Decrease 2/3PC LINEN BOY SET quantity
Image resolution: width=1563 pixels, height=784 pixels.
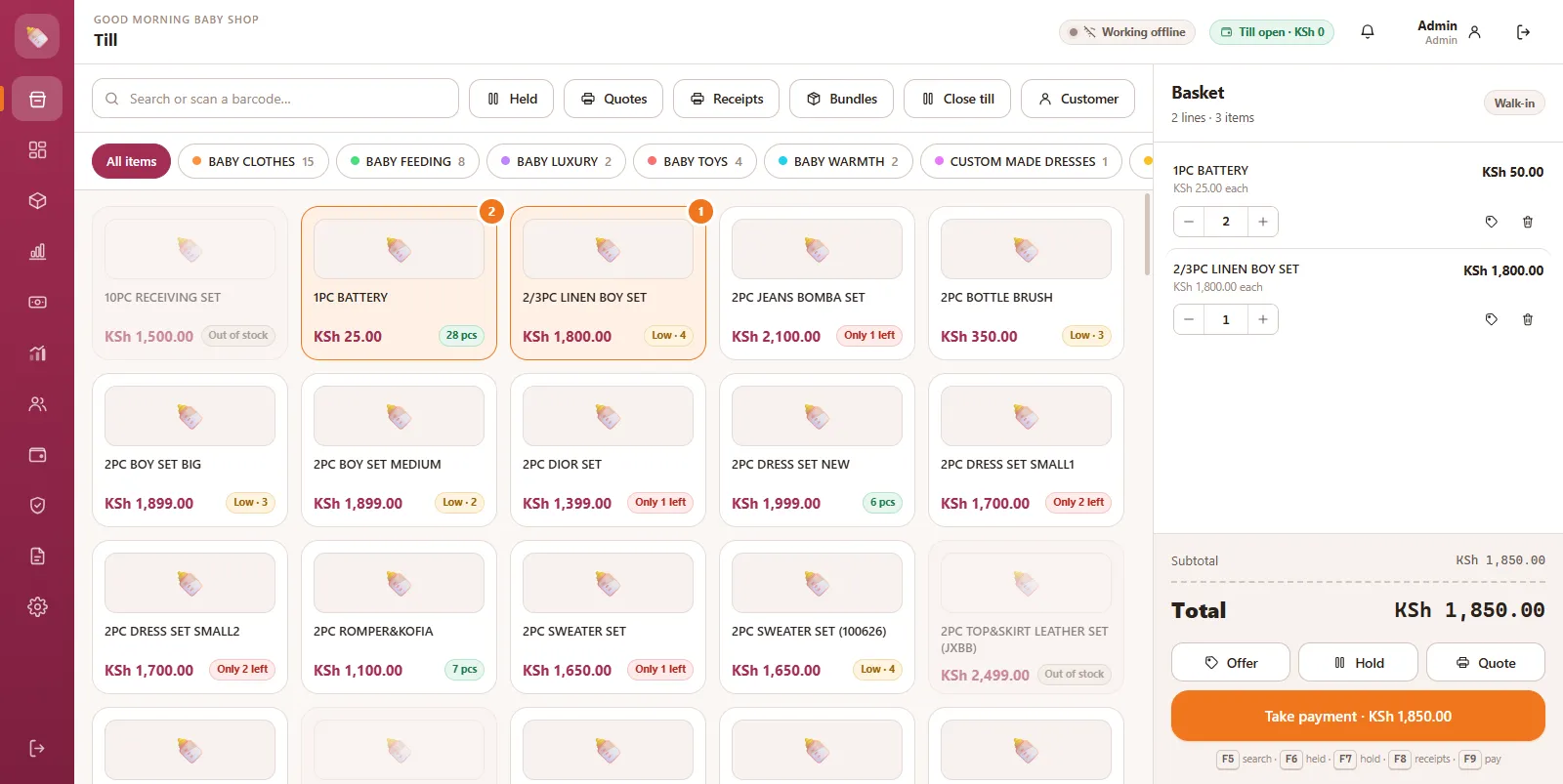coord(1189,319)
